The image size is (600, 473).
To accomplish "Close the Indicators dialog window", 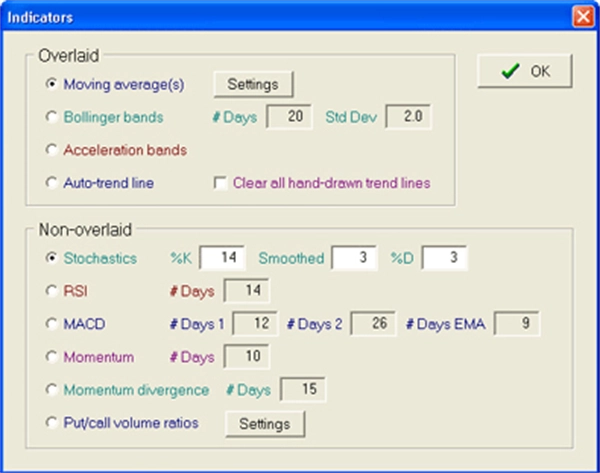I will coord(582,17).
